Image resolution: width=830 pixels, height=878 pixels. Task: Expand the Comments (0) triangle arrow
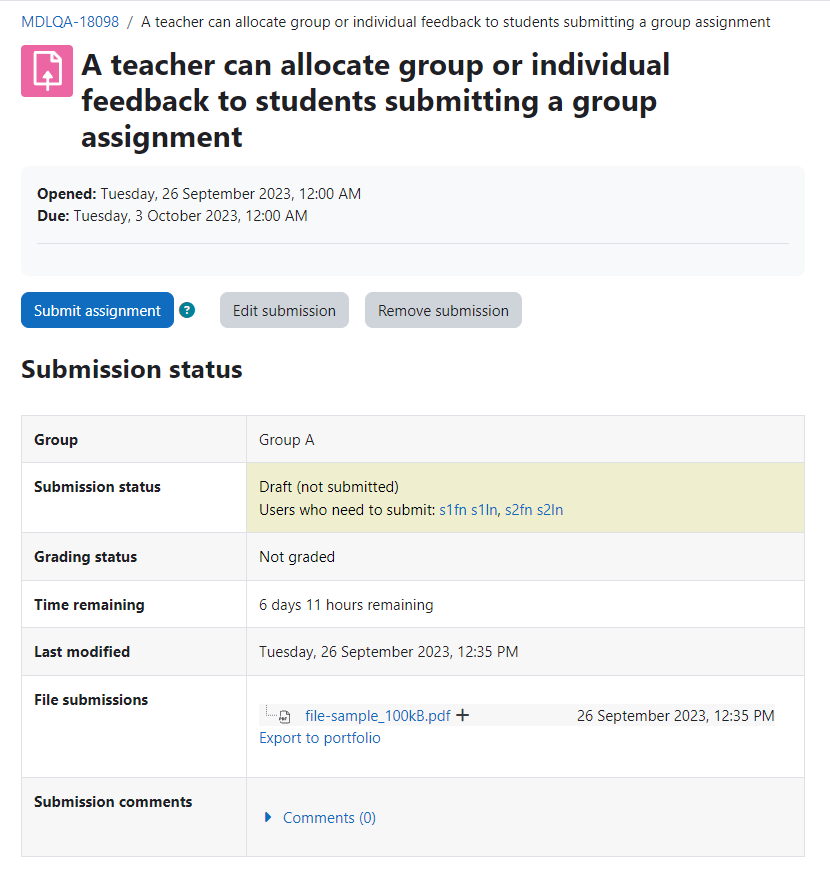[x=268, y=818]
